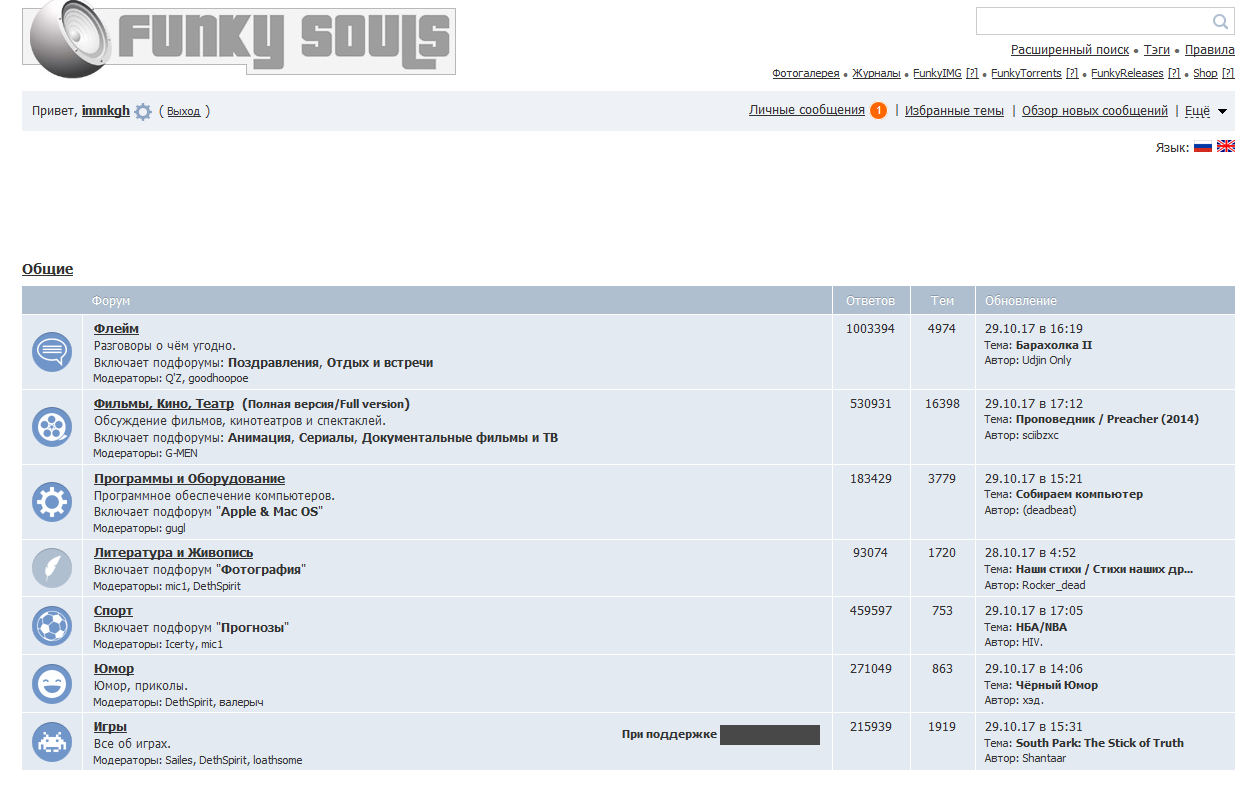Screen dimensions: 1240x786
Task: Click Расширенный поиск link
Action: 1069,50
